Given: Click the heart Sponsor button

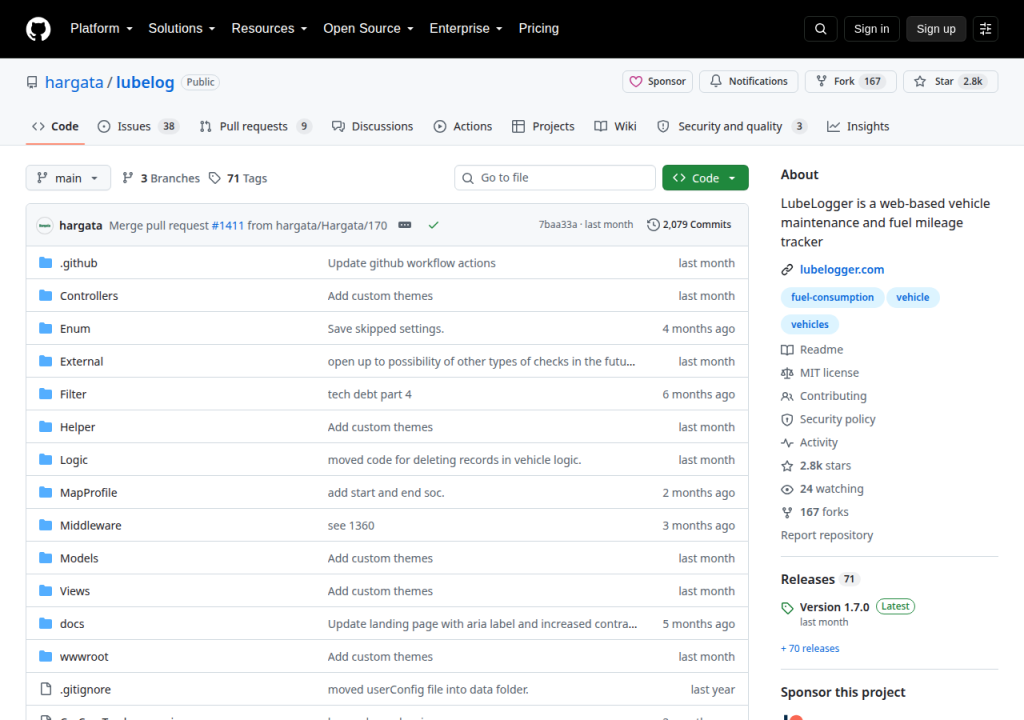Looking at the screenshot, I should [x=657, y=82].
